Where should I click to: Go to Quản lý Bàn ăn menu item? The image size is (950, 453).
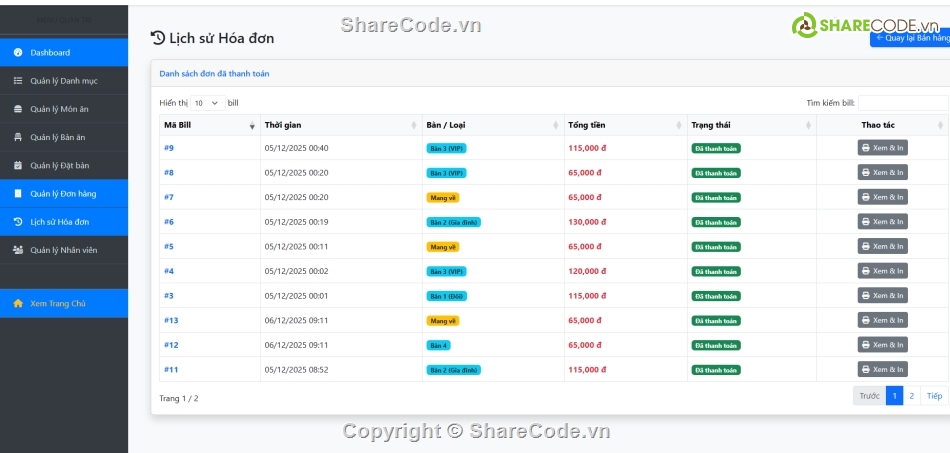[x=64, y=137]
